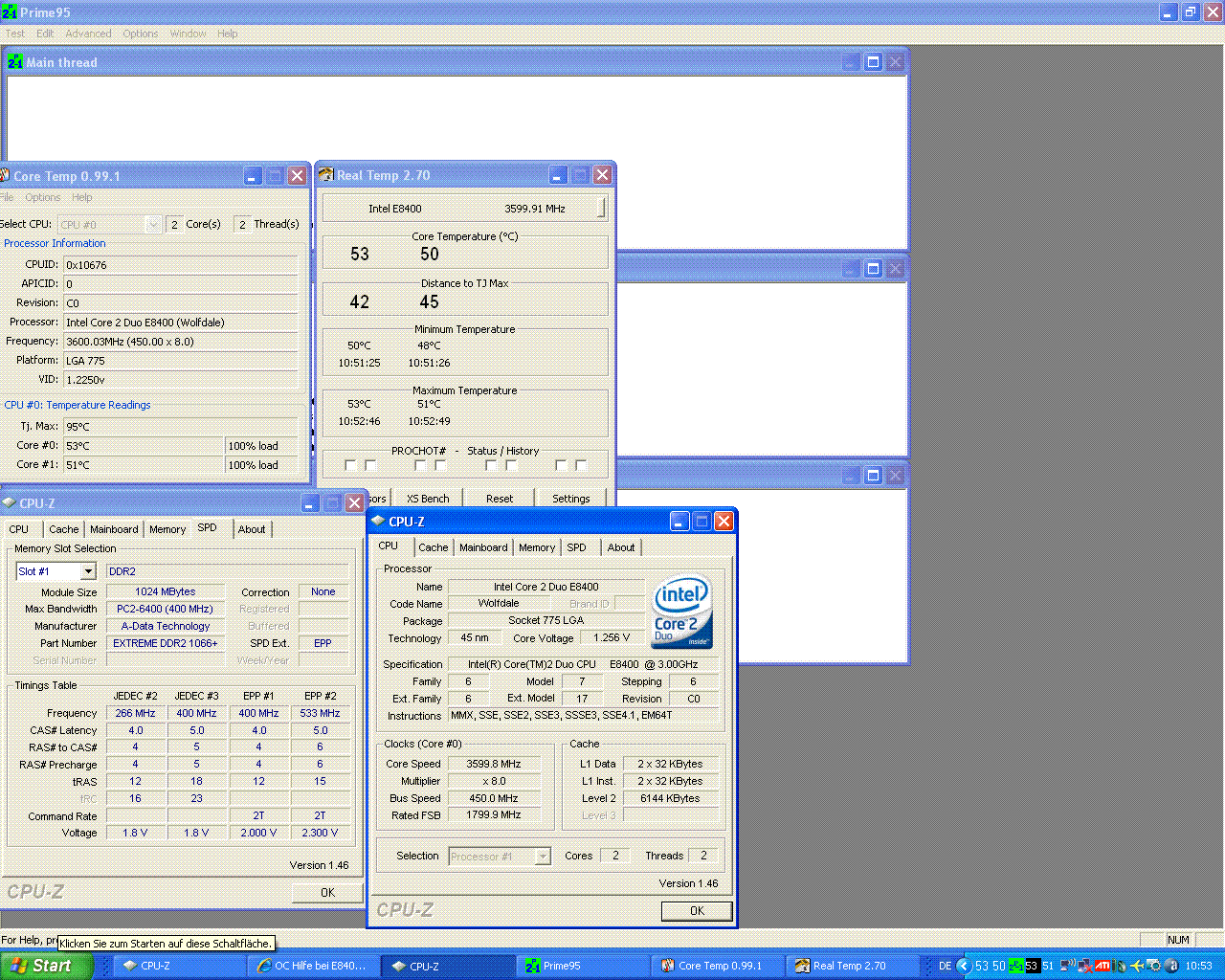Open Prime95 Options menu
The width and height of the screenshot is (1225, 980).
[141, 33]
